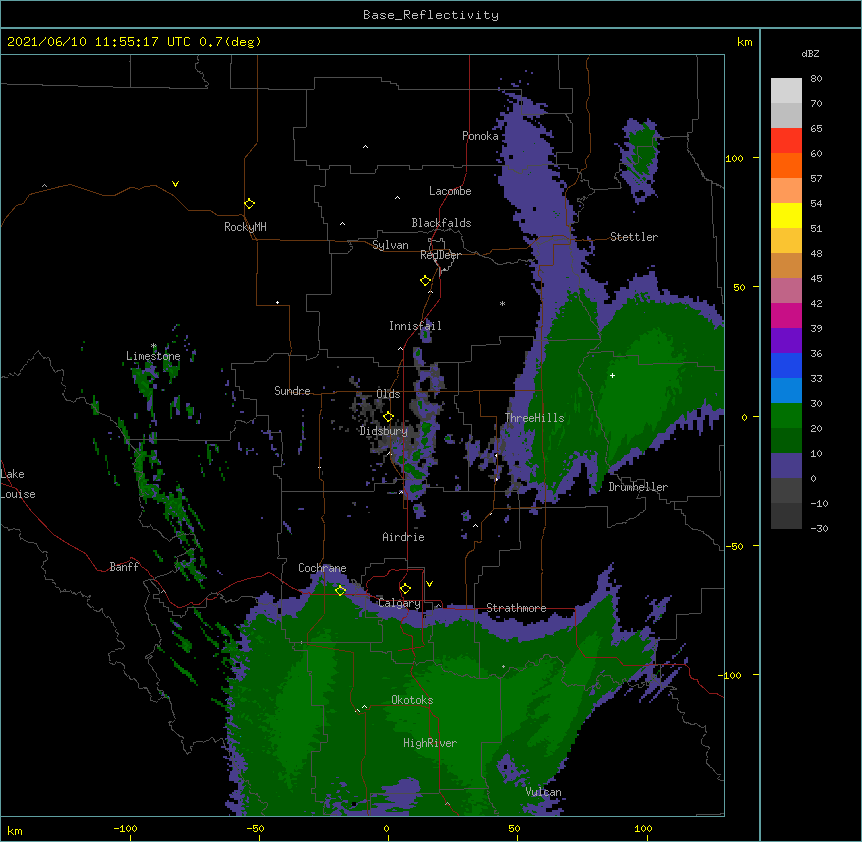
Task: Click the Didsbury city label
Action: point(384,431)
